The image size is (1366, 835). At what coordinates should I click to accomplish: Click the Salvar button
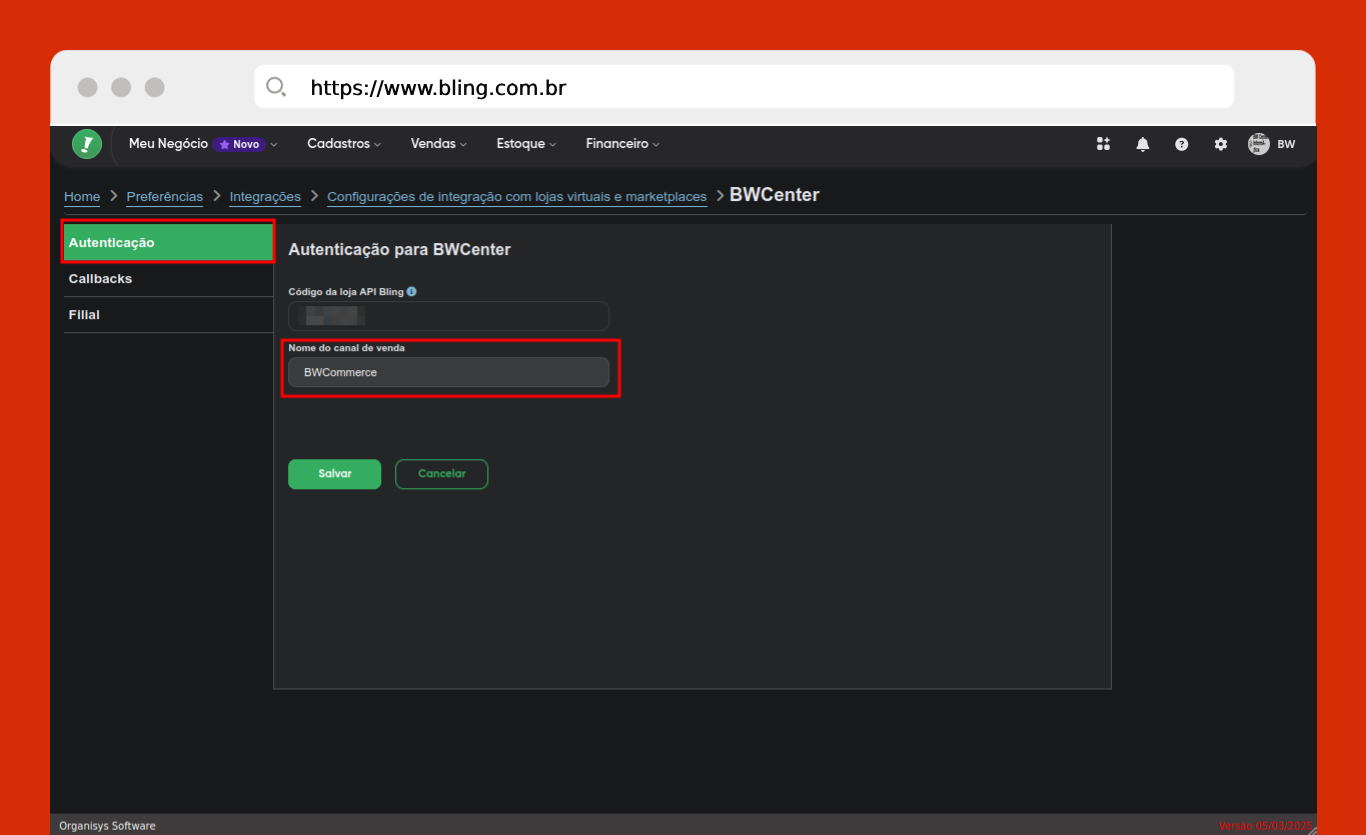pyautogui.click(x=334, y=474)
